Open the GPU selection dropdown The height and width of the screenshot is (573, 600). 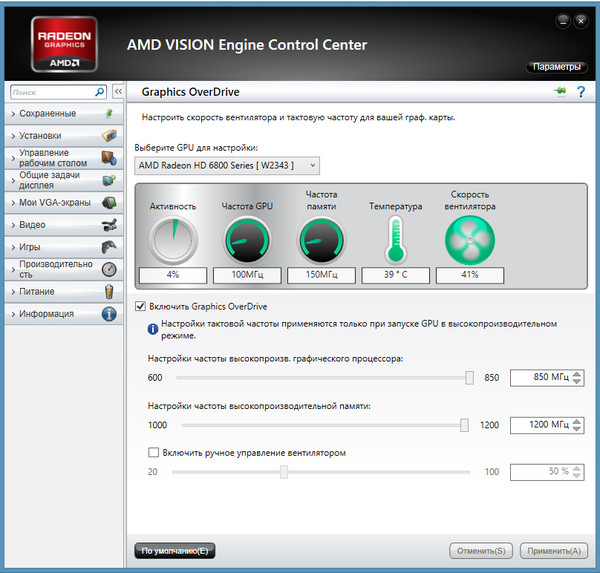tap(227, 165)
